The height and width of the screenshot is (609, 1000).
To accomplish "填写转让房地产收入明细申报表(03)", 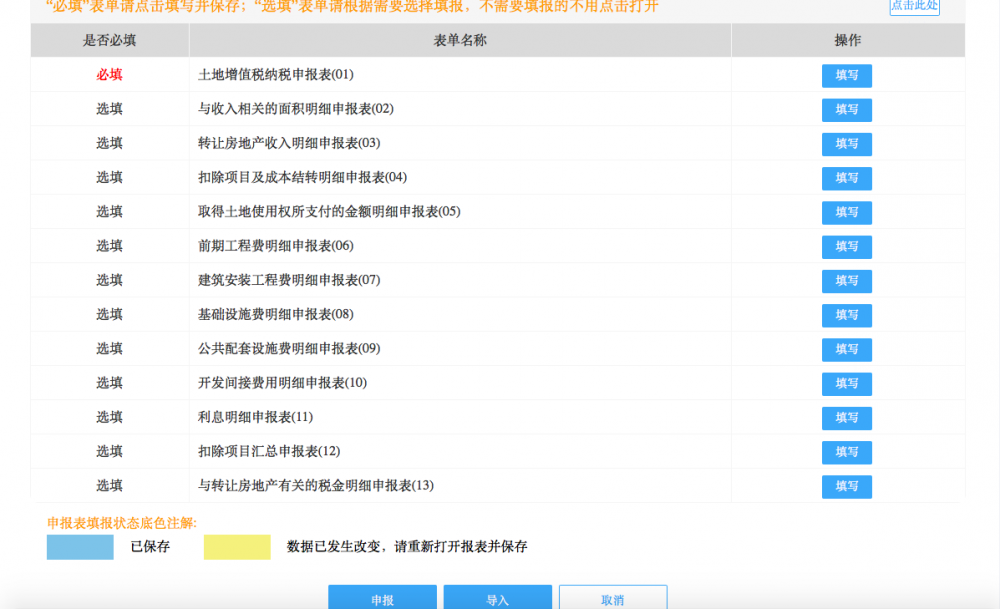I will pyautogui.click(x=846, y=144).
